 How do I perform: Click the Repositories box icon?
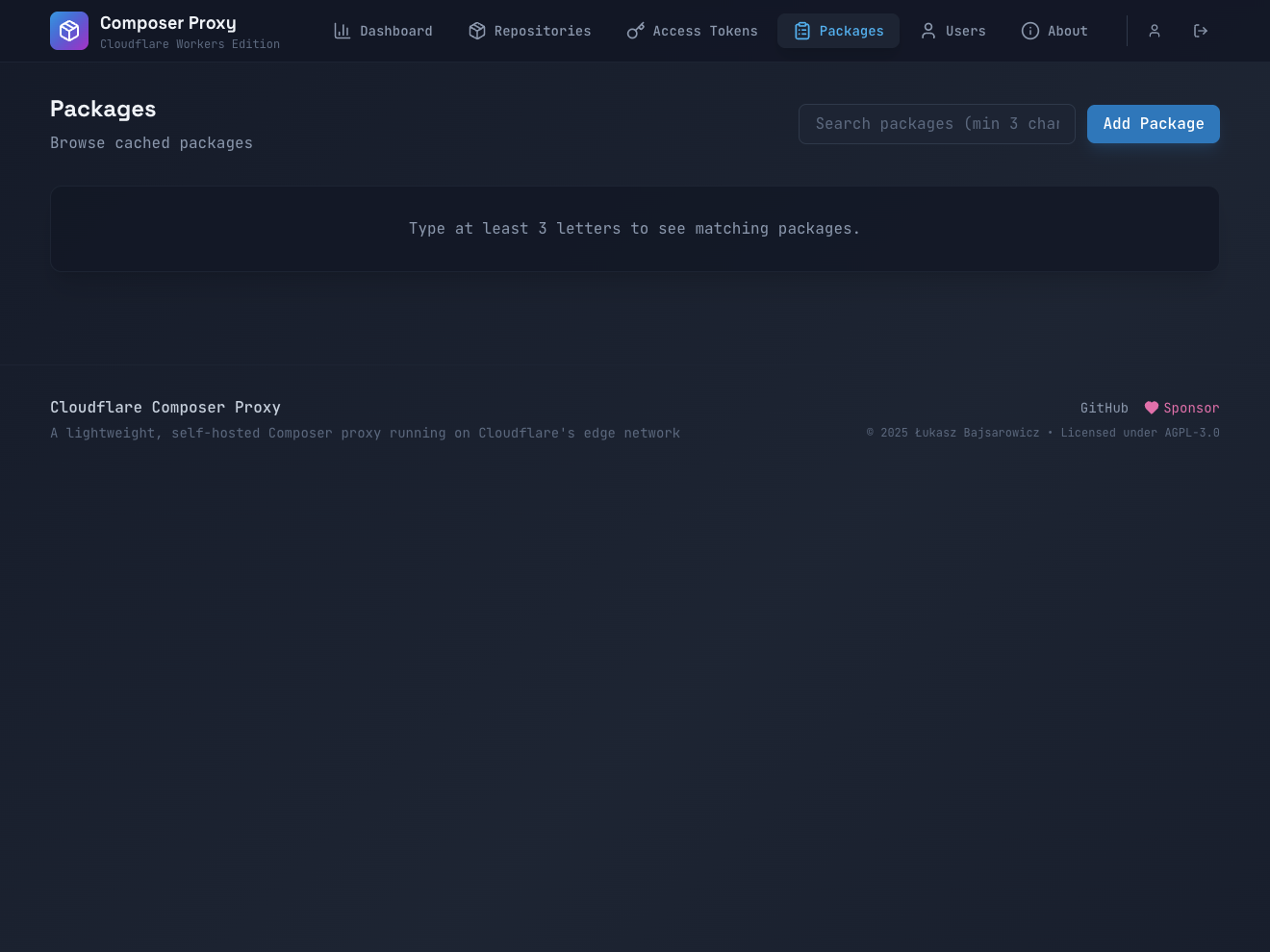click(x=476, y=31)
